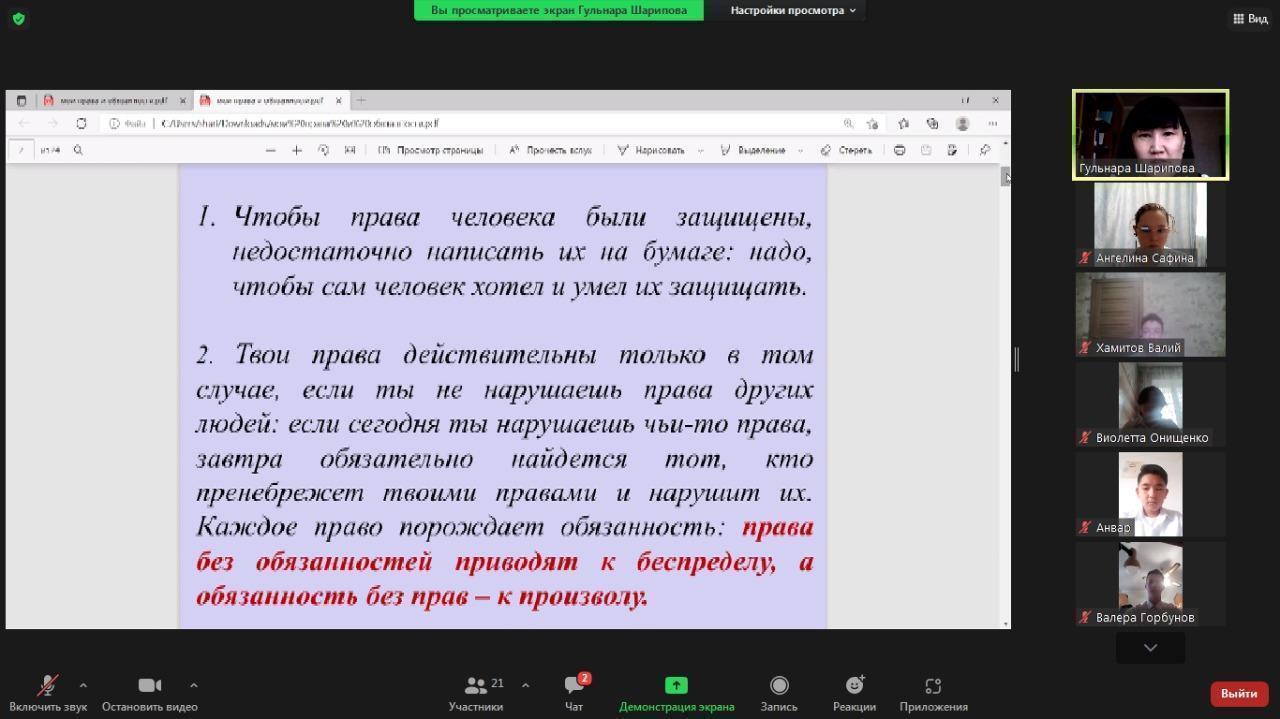The image size is (1280, 719).
Task: Start recording with Запись button
Action: 778,693
